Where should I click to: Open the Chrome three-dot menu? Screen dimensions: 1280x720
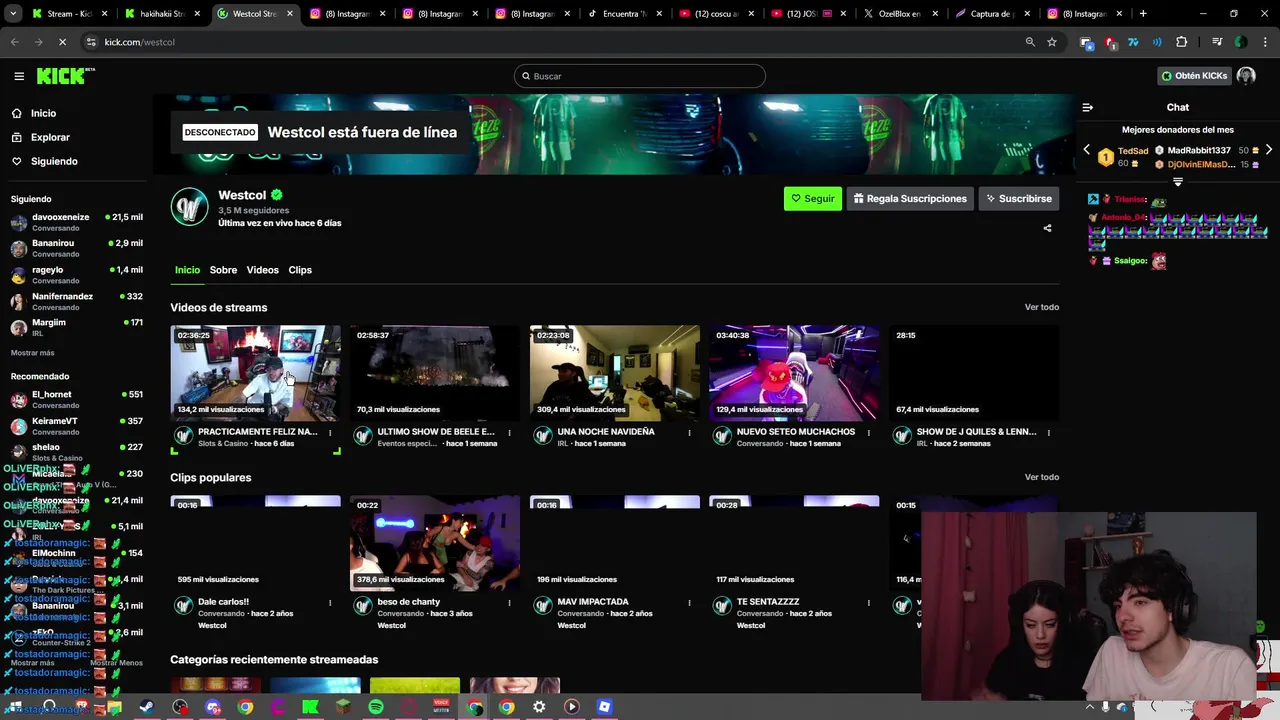(x=1265, y=42)
